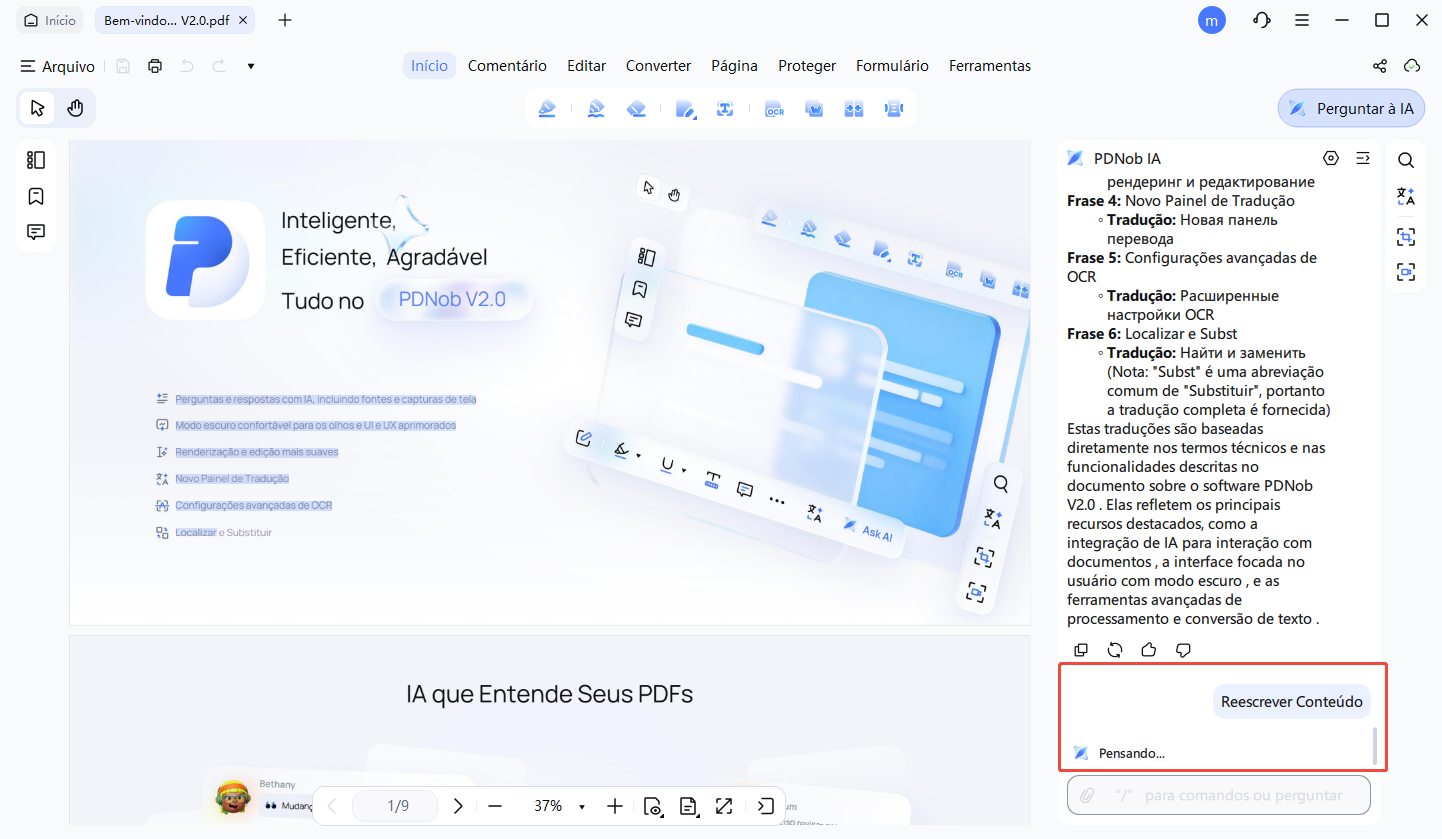
Task: Open the Bookmarks panel
Action: tap(36, 196)
